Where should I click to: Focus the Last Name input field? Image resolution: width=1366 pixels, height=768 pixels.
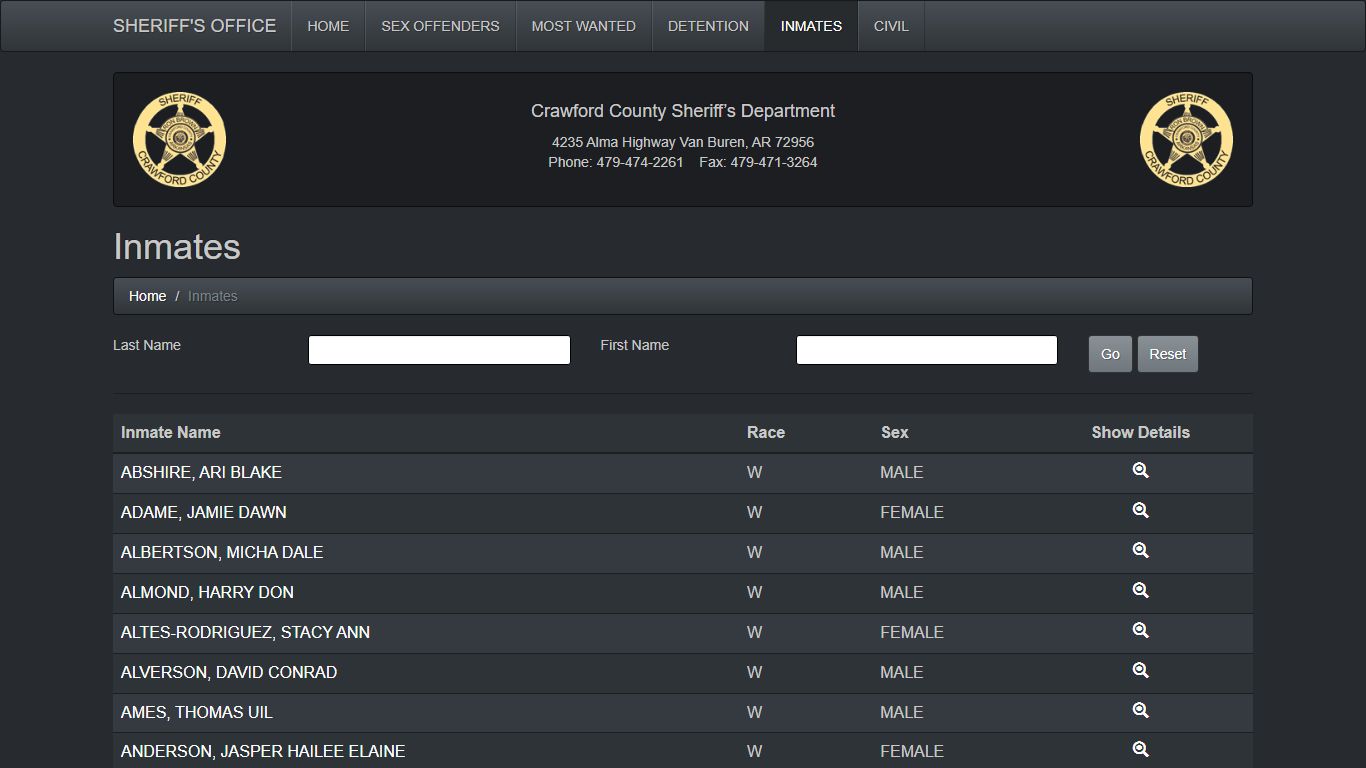pos(439,350)
